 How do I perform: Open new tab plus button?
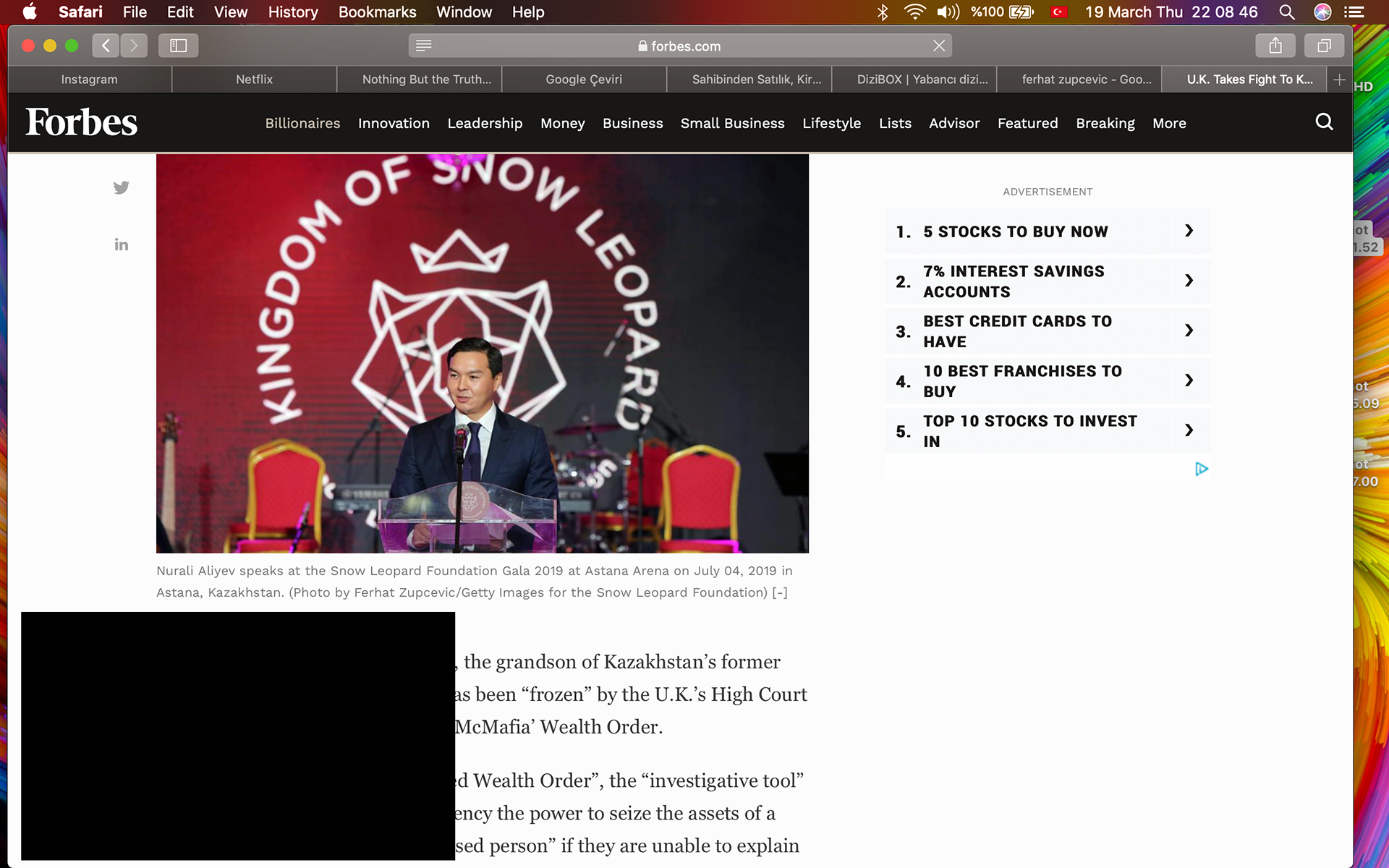[1339, 80]
